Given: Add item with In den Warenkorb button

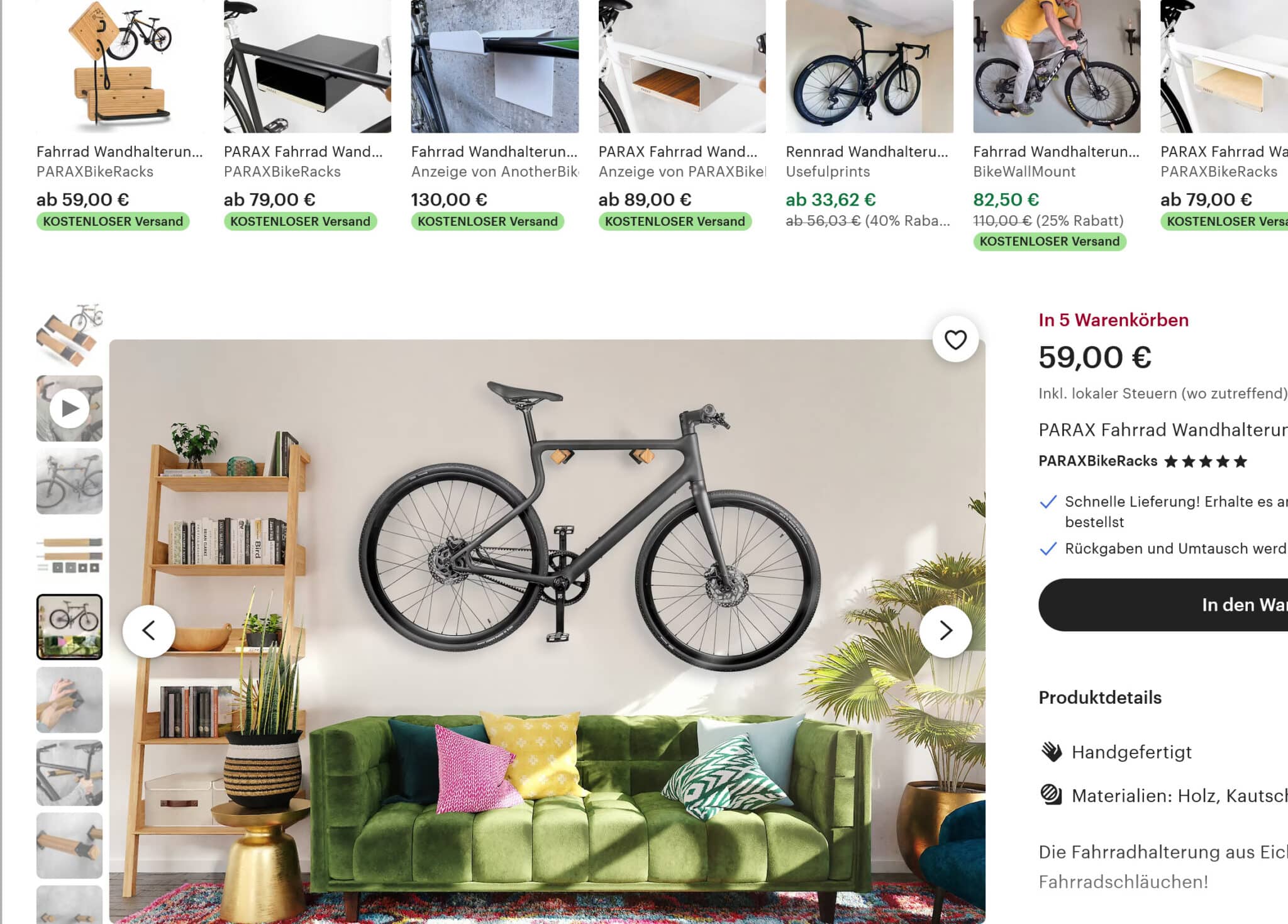Looking at the screenshot, I should coord(1163,605).
